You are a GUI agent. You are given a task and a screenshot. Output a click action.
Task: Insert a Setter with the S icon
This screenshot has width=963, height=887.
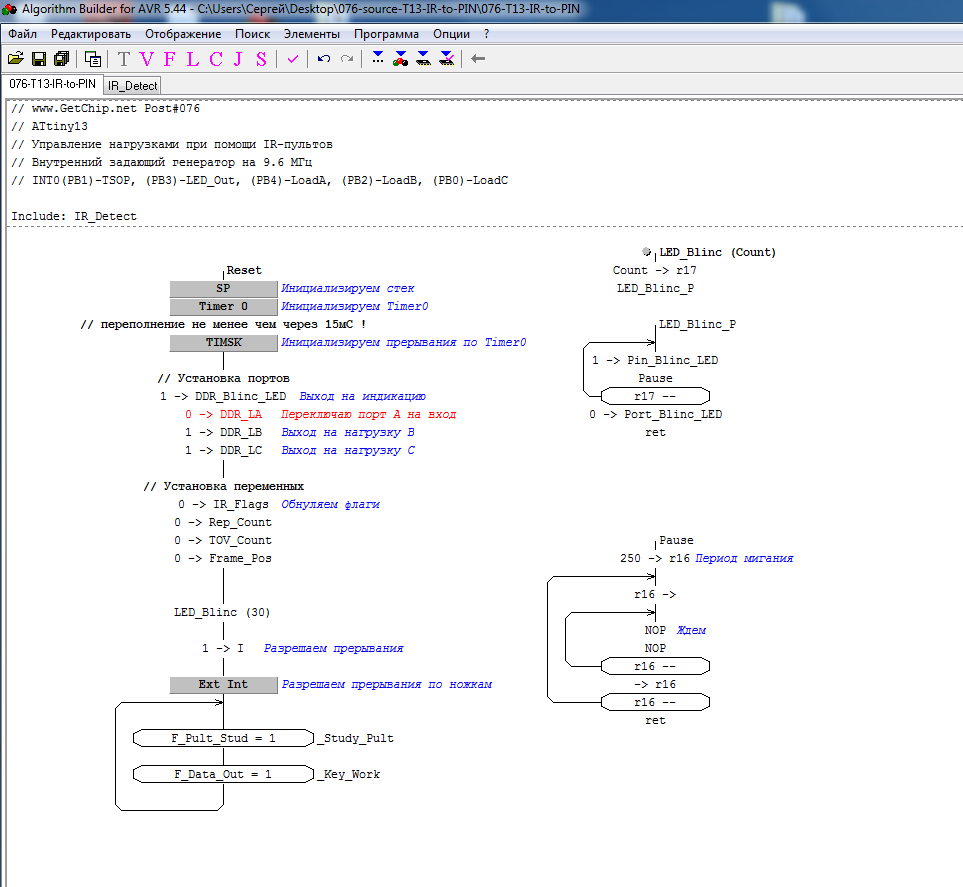click(261, 59)
